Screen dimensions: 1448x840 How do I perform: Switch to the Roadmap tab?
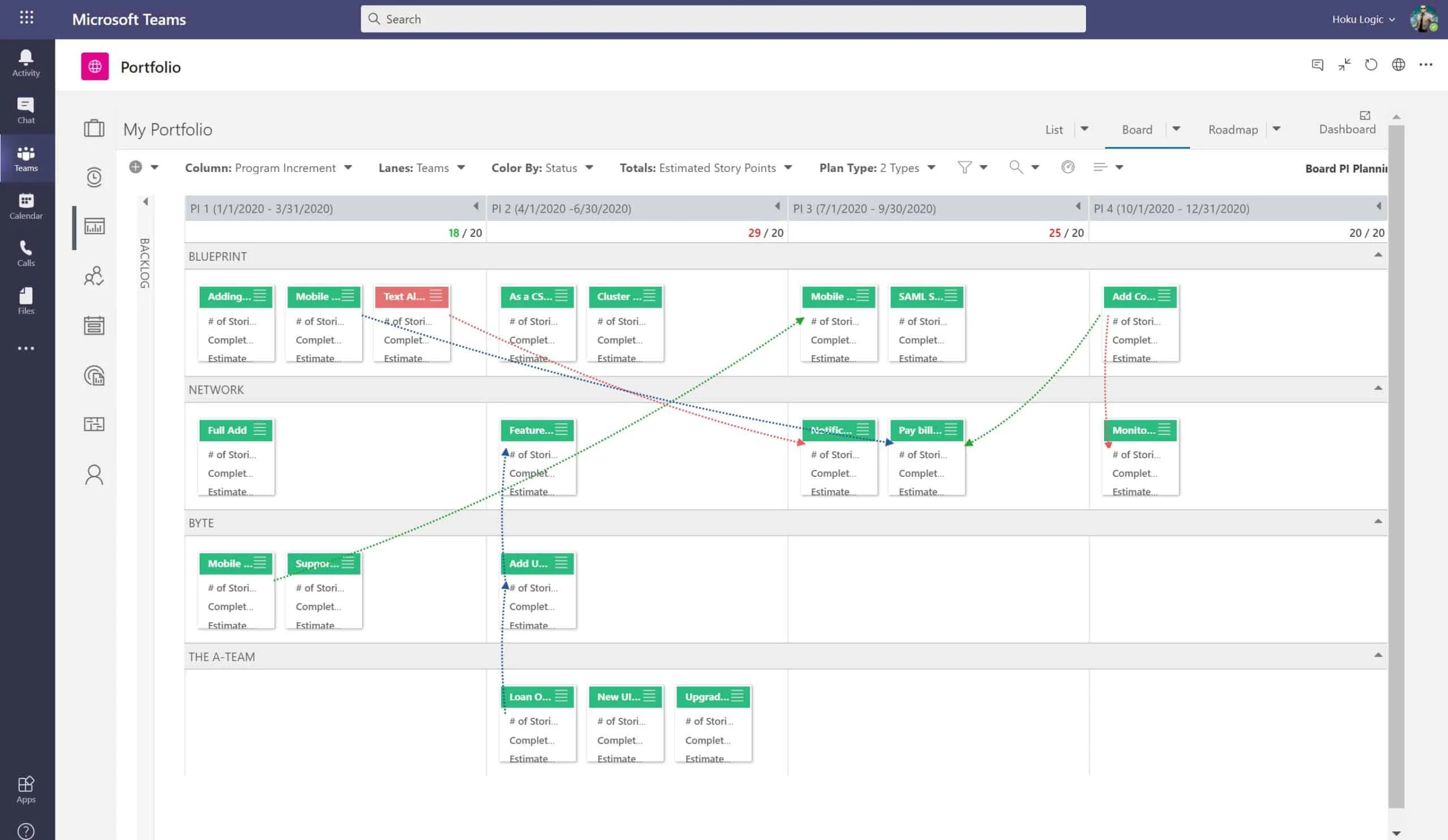click(x=1233, y=130)
